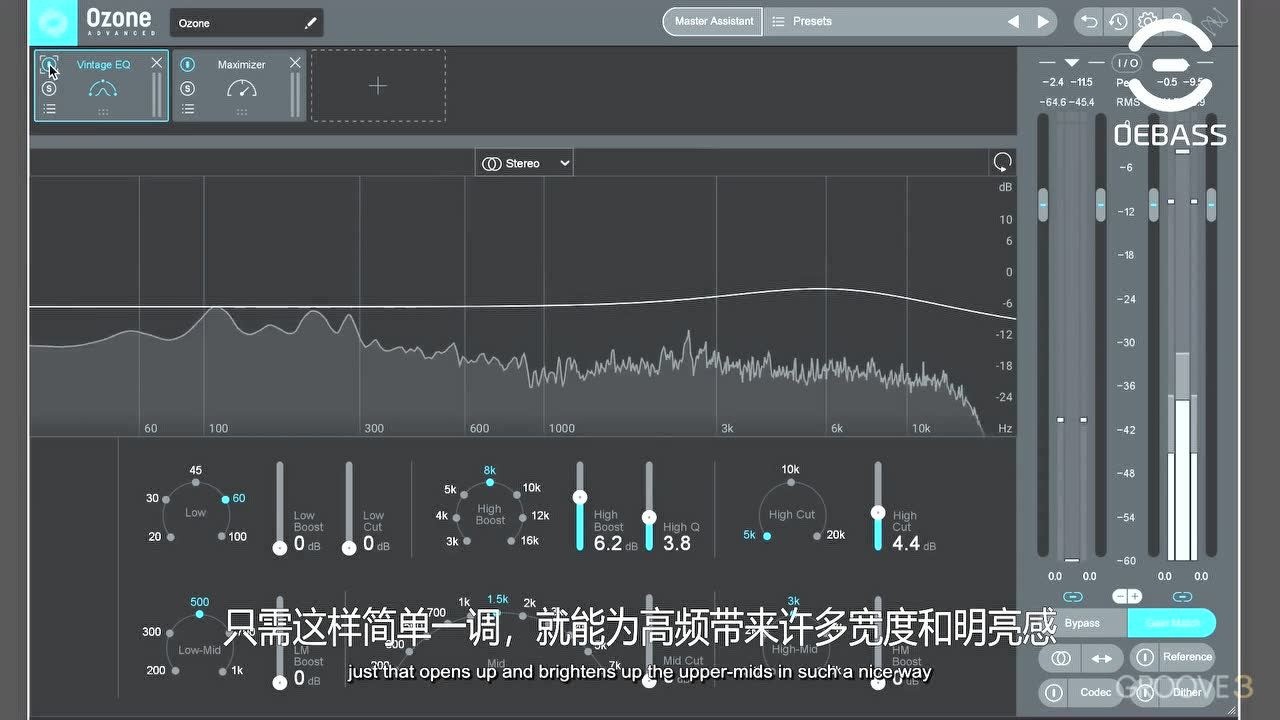Select 10k on the High Cut dial
This screenshot has width=1280, height=720.
(790, 481)
